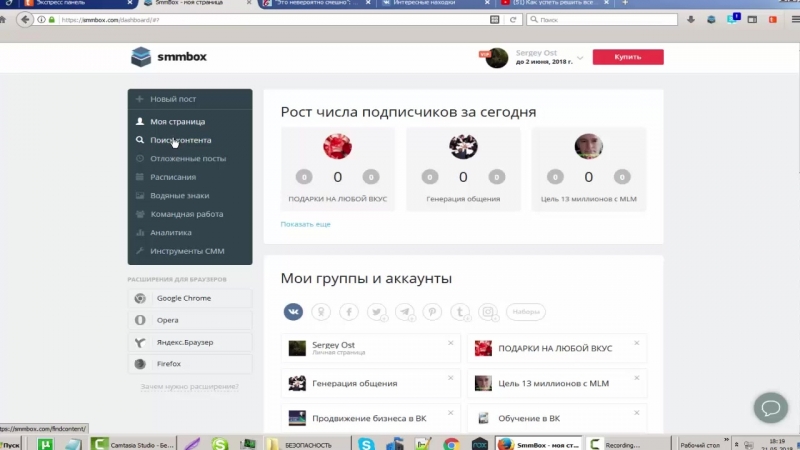The image size is (800, 450).
Task: Open a new browser tab
Action: pyautogui.click(x=625, y=3)
